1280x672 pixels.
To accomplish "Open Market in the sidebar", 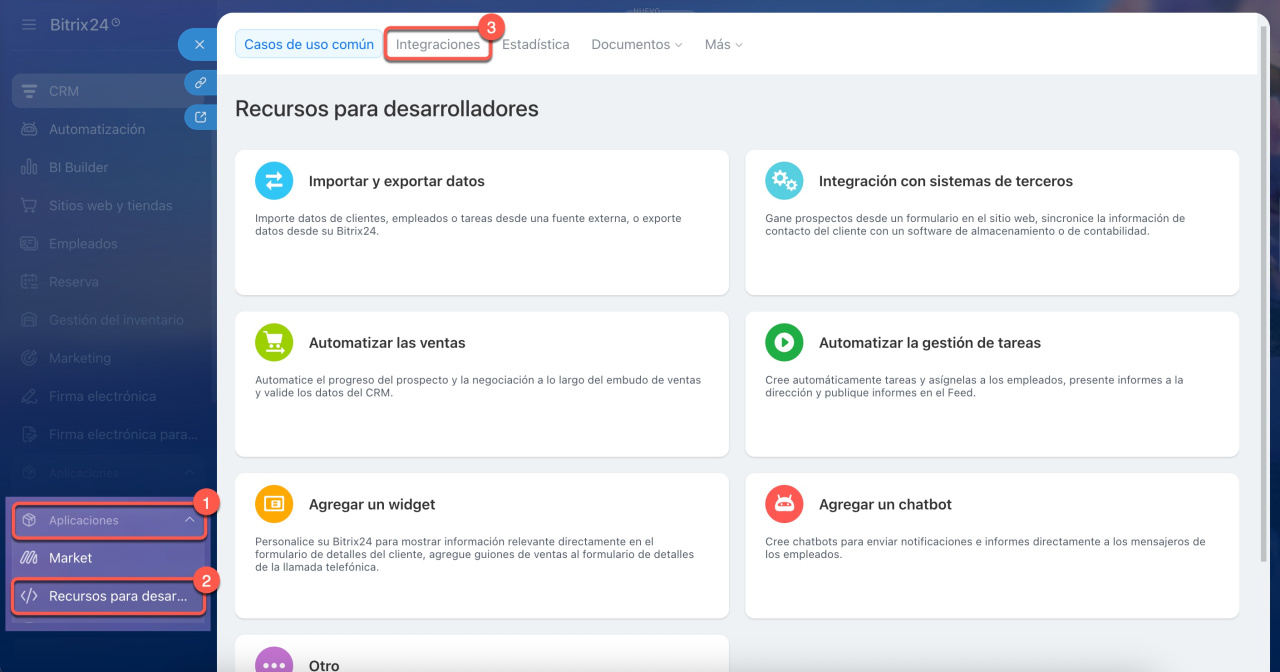I will [70, 558].
